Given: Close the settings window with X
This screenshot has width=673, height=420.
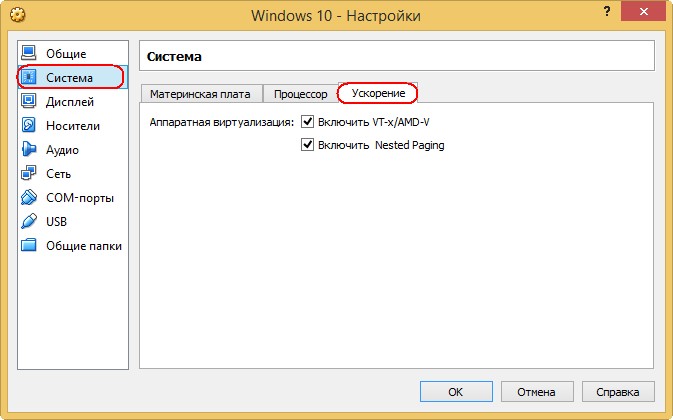Looking at the screenshot, I should point(643,12).
